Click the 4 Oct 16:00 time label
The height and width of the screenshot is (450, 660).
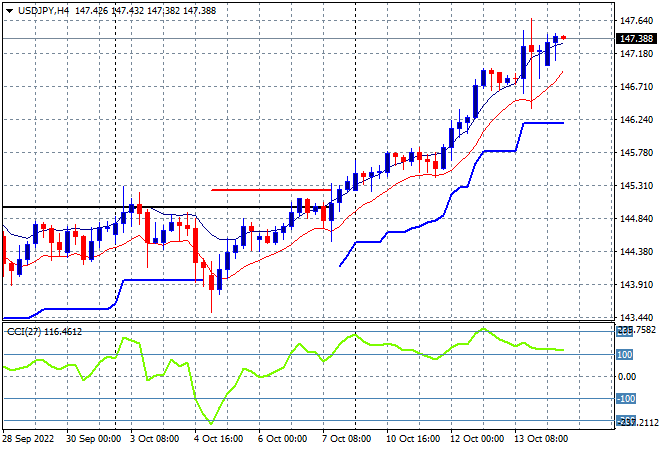coord(219,439)
